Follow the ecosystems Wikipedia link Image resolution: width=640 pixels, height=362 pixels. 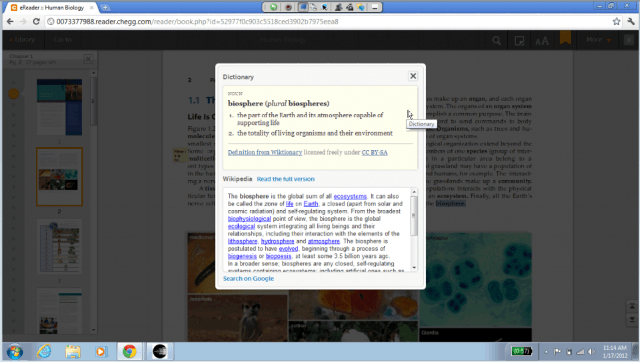click(x=350, y=196)
